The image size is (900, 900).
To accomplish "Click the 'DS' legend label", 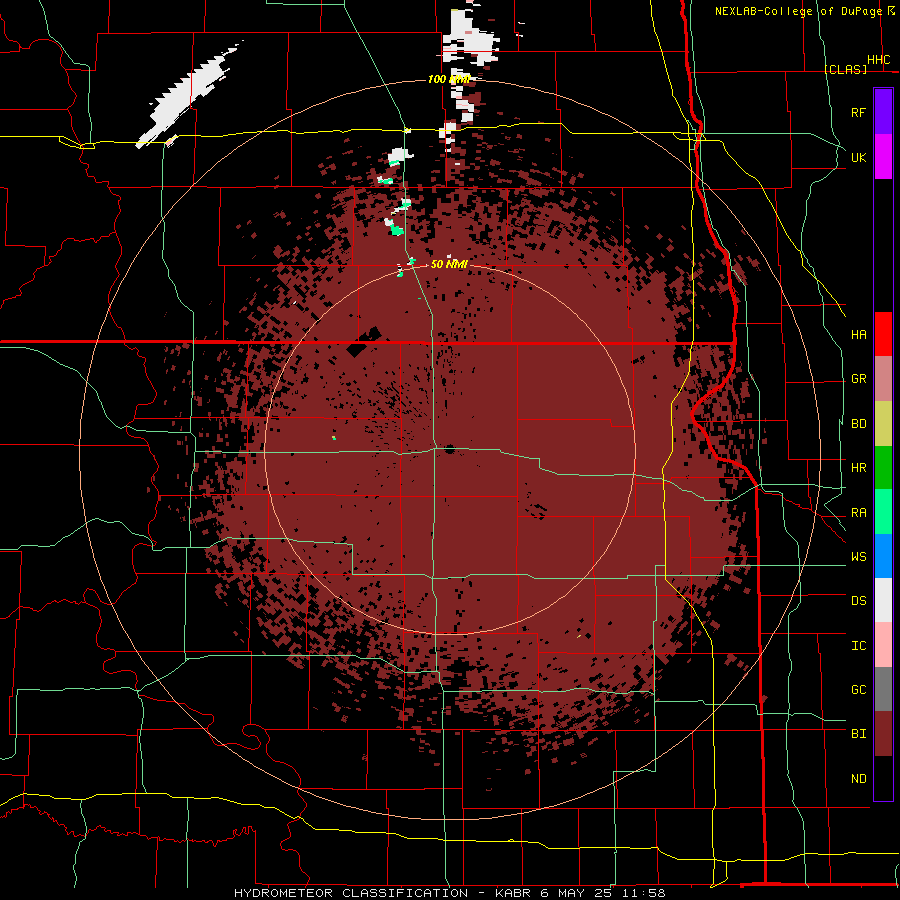I will pyautogui.click(x=858, y=601).
